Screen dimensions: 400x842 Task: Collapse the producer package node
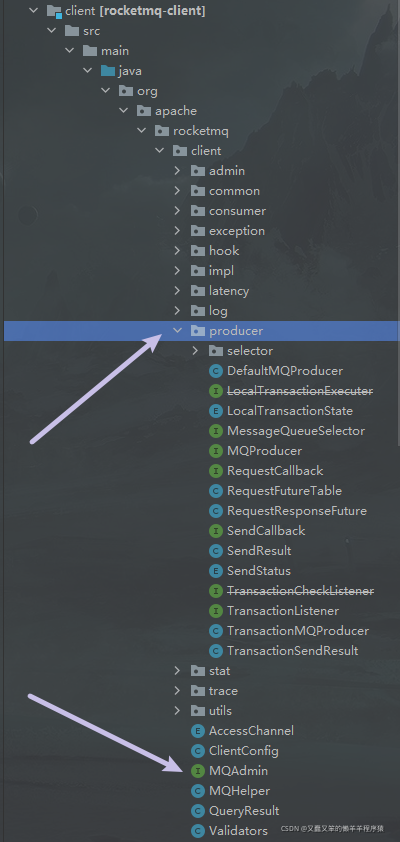click(177, 331)
